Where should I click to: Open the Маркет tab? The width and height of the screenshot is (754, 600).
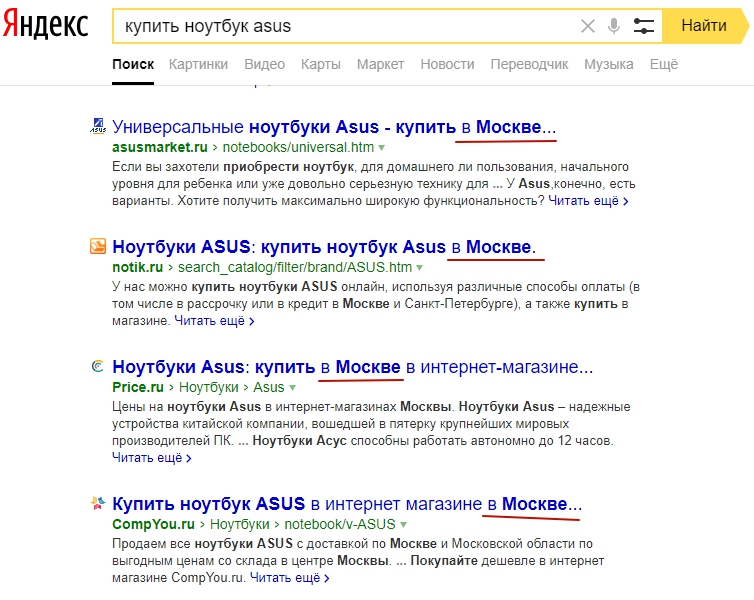380,64
